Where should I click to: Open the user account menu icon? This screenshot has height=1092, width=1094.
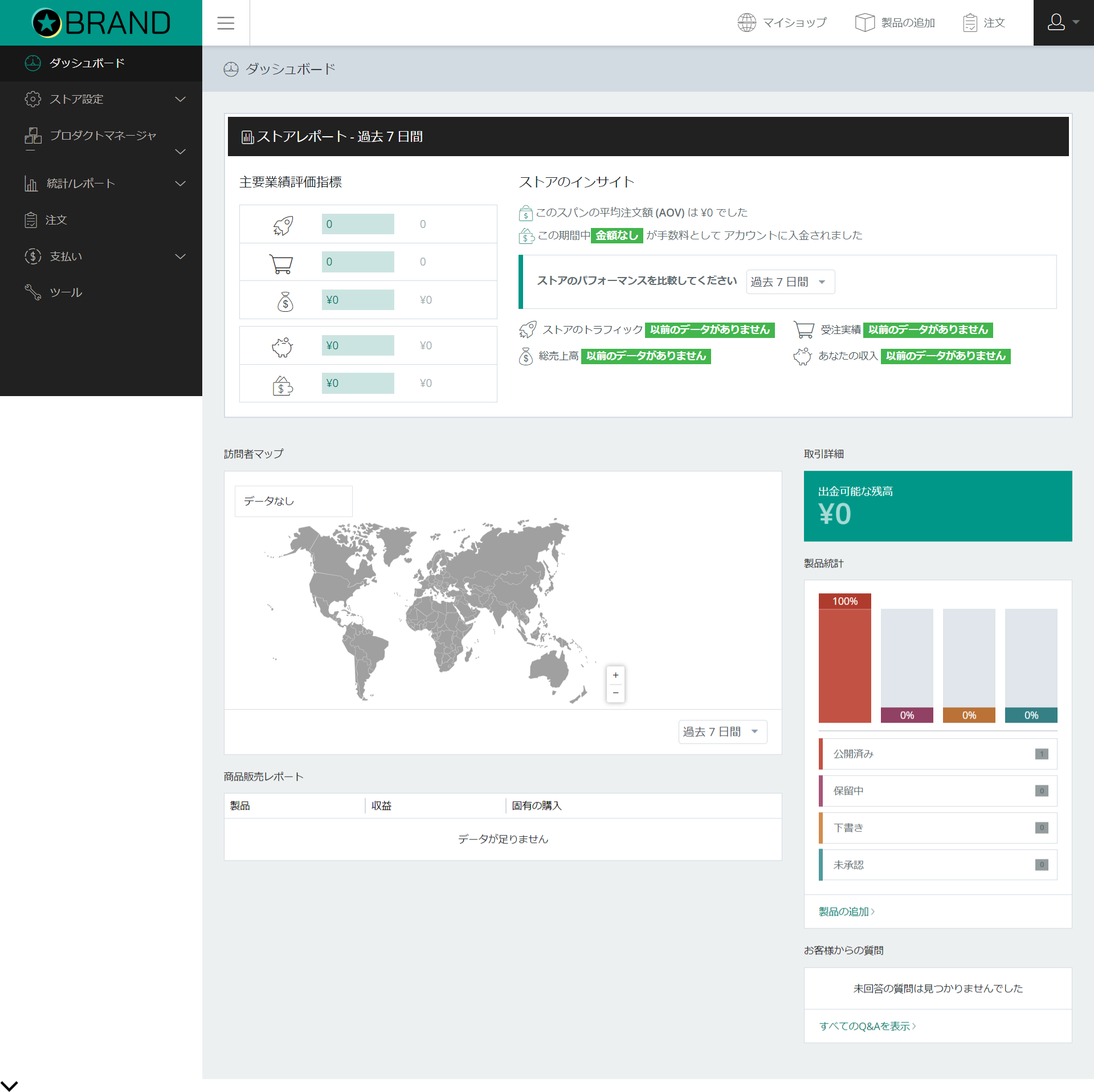(x=1056, y=22)
